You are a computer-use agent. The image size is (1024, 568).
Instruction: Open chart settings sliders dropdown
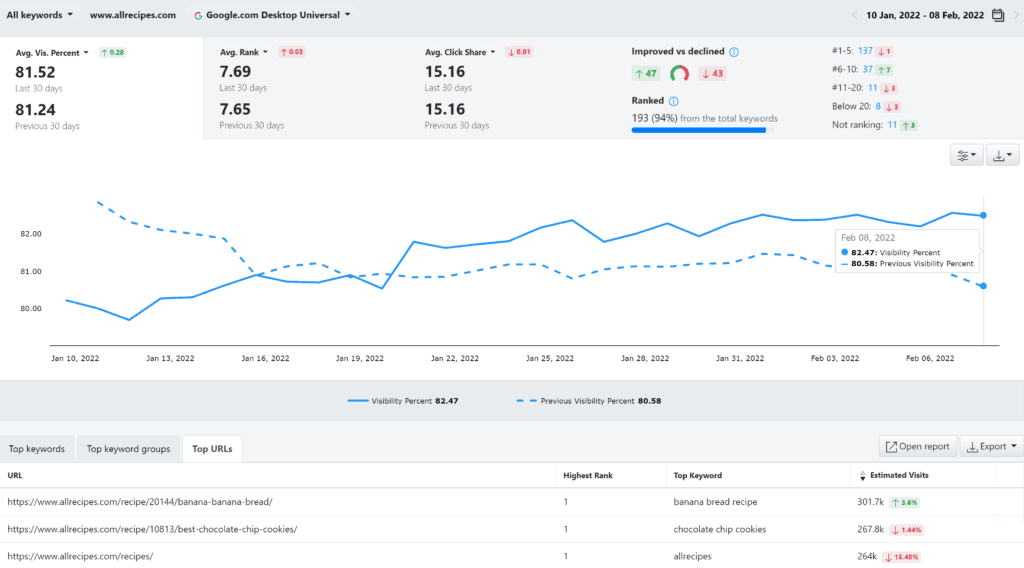click(966, 155)
